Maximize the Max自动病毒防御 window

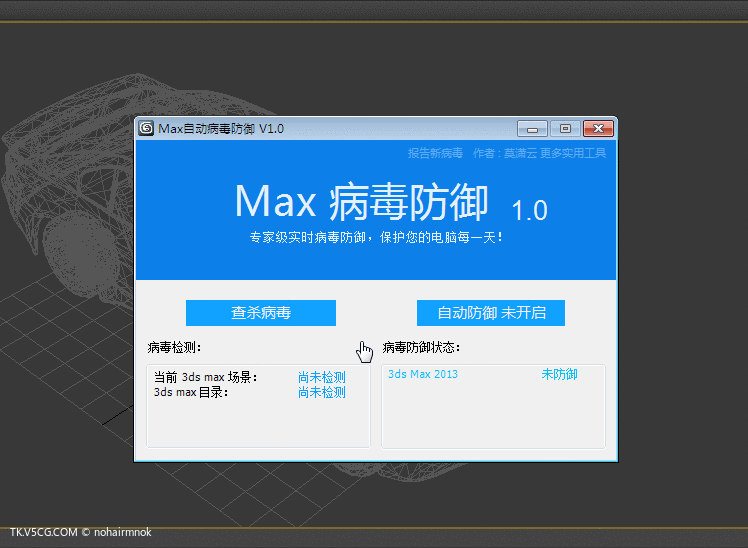coord(565,129)
